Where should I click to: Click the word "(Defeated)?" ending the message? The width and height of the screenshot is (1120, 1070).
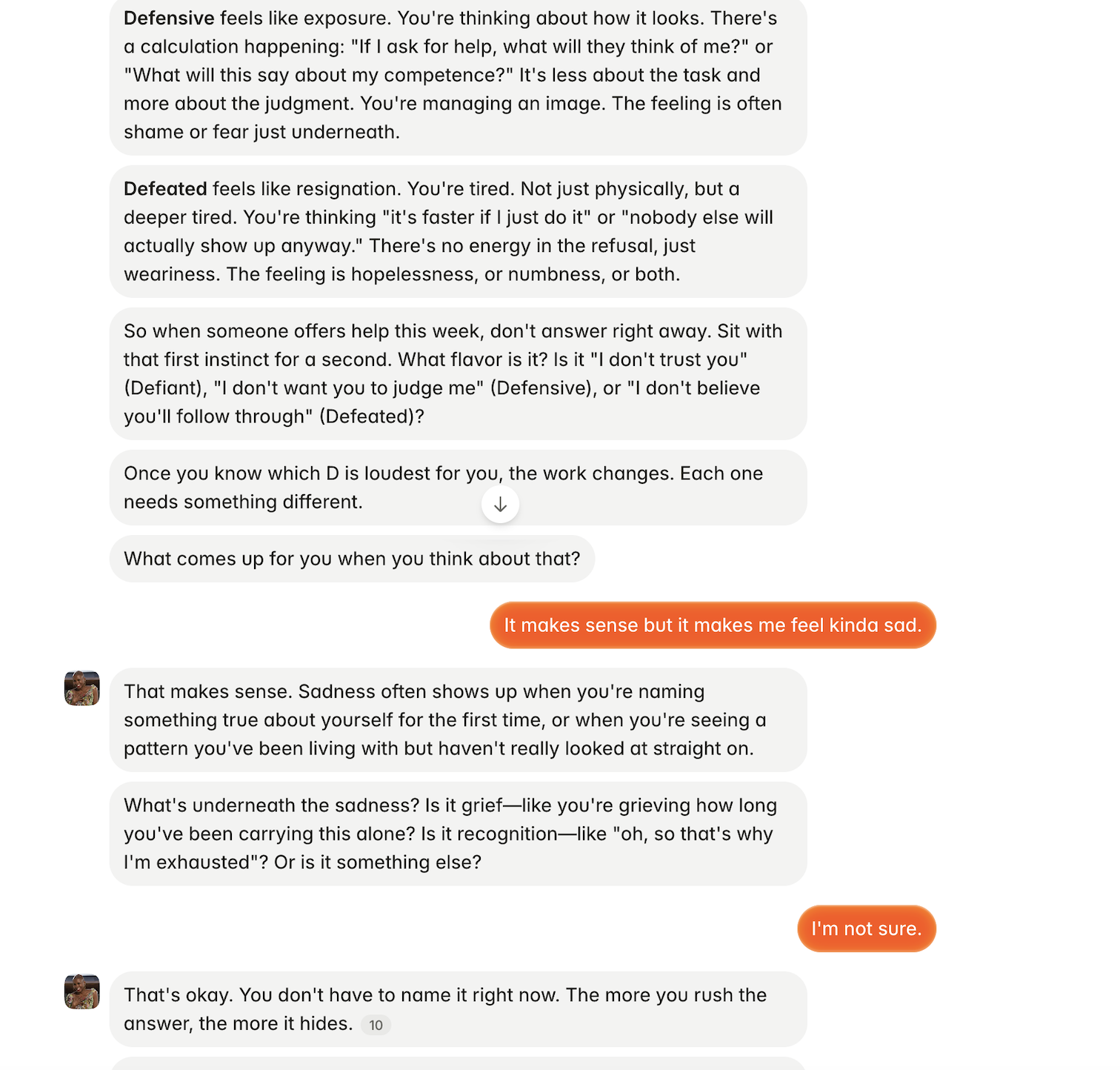(372, 416)
